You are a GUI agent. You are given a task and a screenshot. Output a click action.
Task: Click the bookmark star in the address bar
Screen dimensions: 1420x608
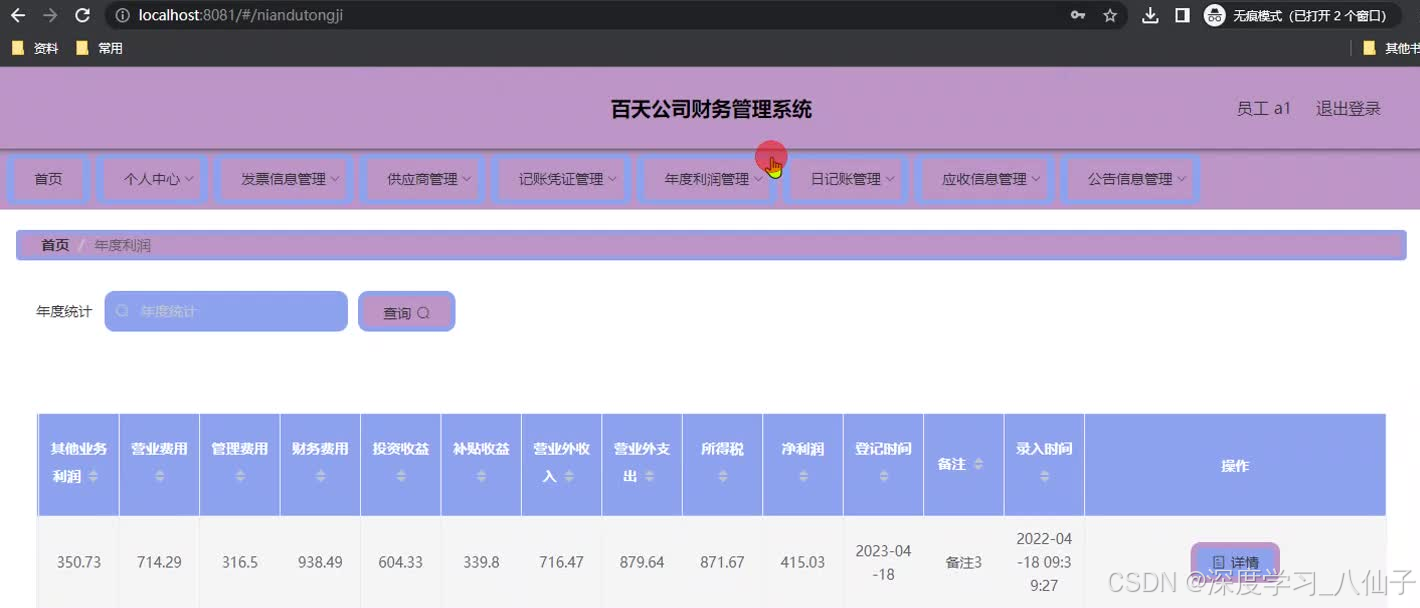tap(1110, 15)
